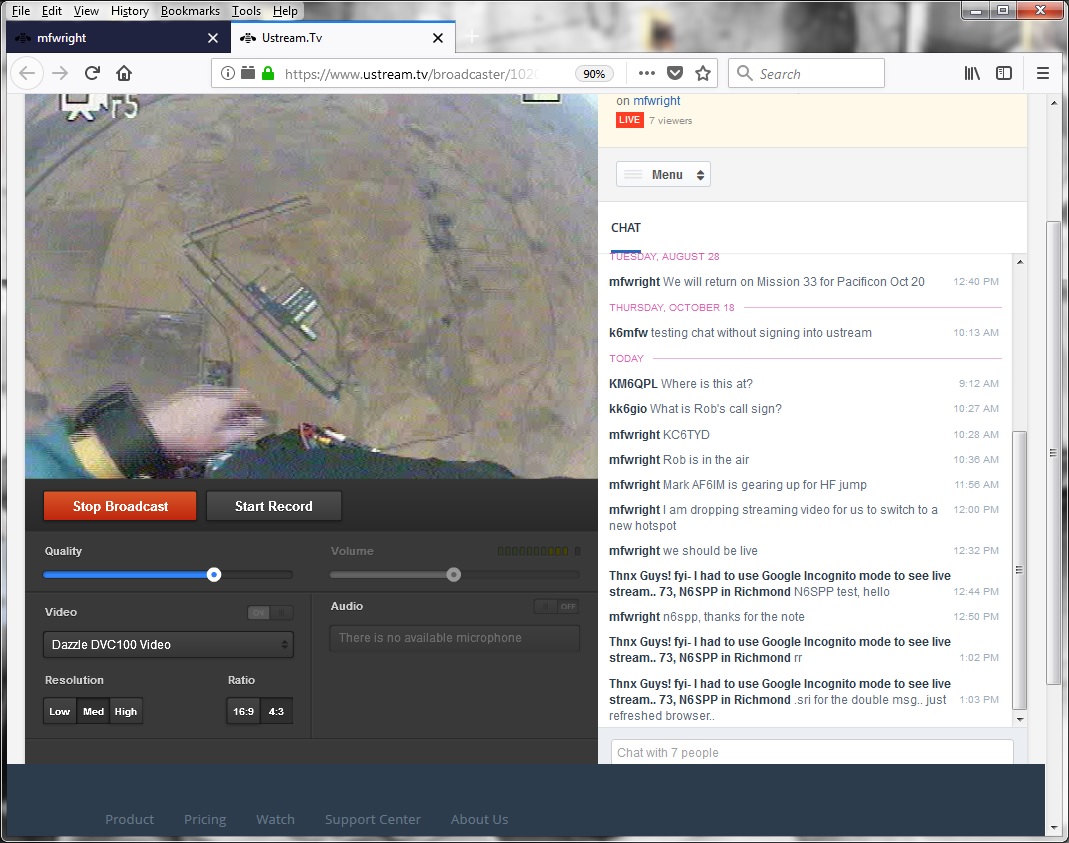Viewport: 1069px width, 843px height.
Task: Set resolution to High
Action: click(x=126, y=712)
